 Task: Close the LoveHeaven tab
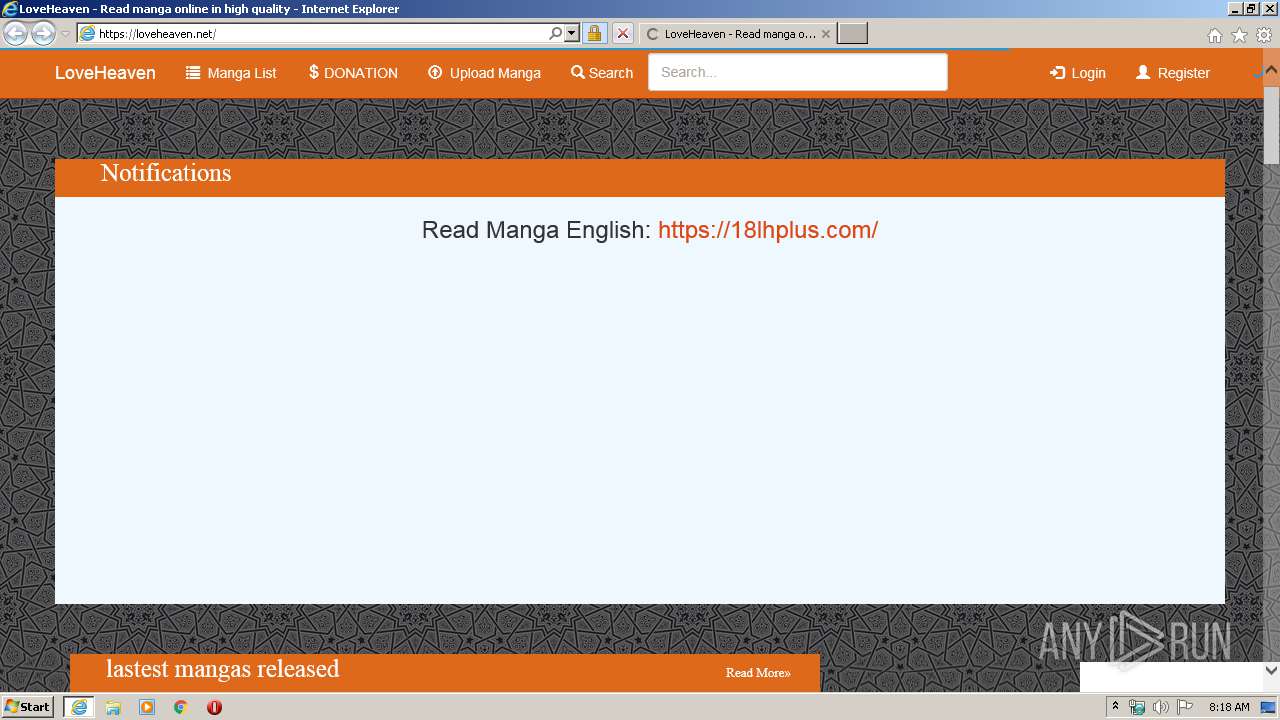click(x=825, y=34)
